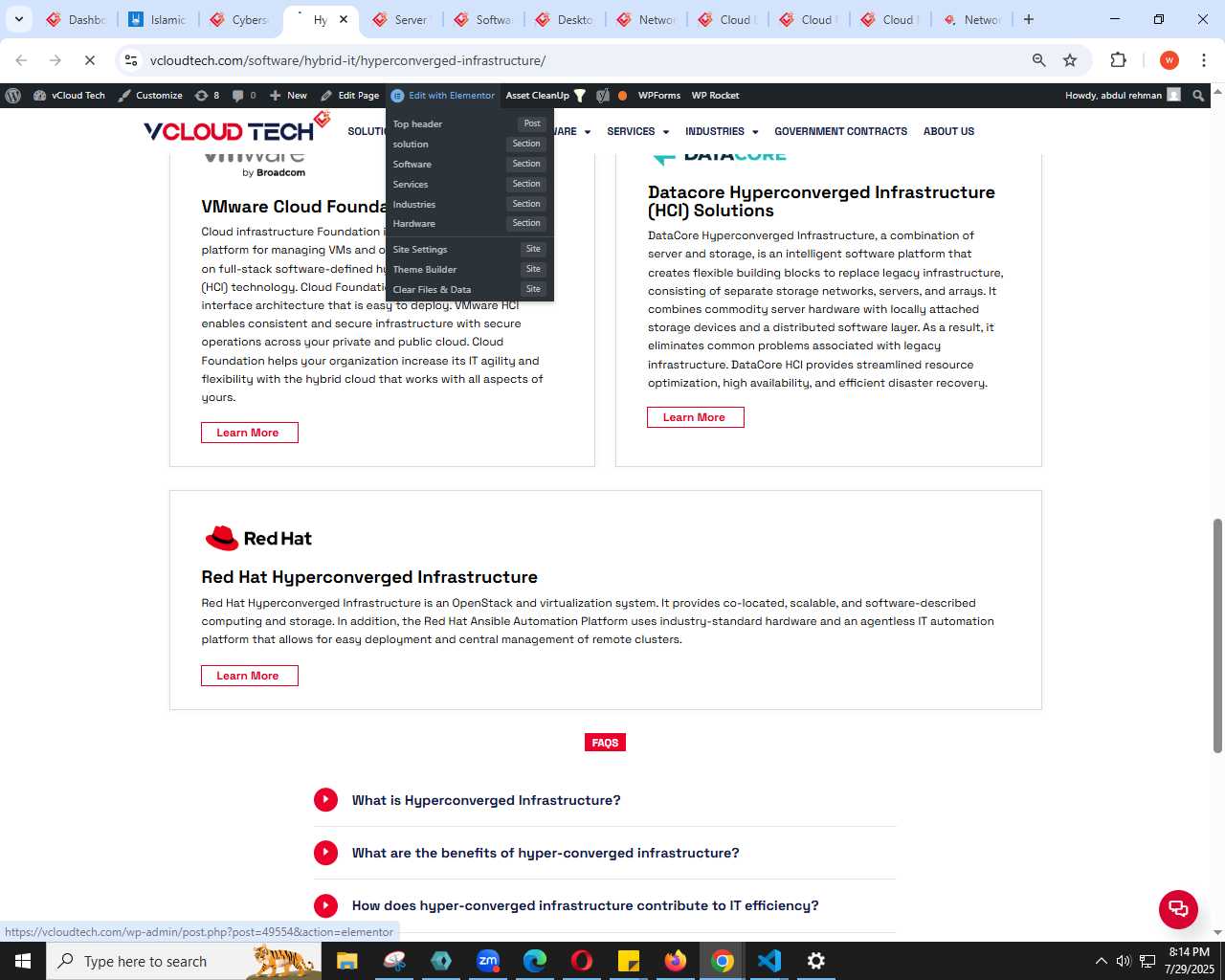Open Visual Studio Code from taskbar
Screen dimensions: 1225x980
coord(769,961)
